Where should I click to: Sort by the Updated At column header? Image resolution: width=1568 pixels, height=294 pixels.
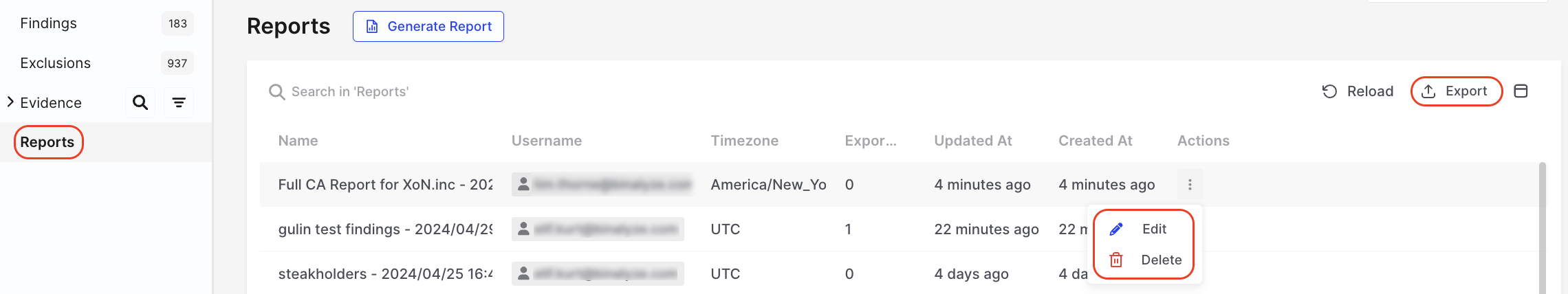click(x=972, y=141)
